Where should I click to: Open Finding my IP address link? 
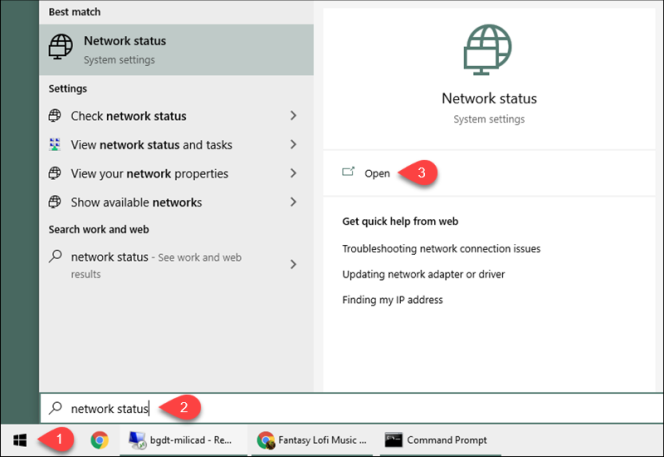[x=392, y=299]
